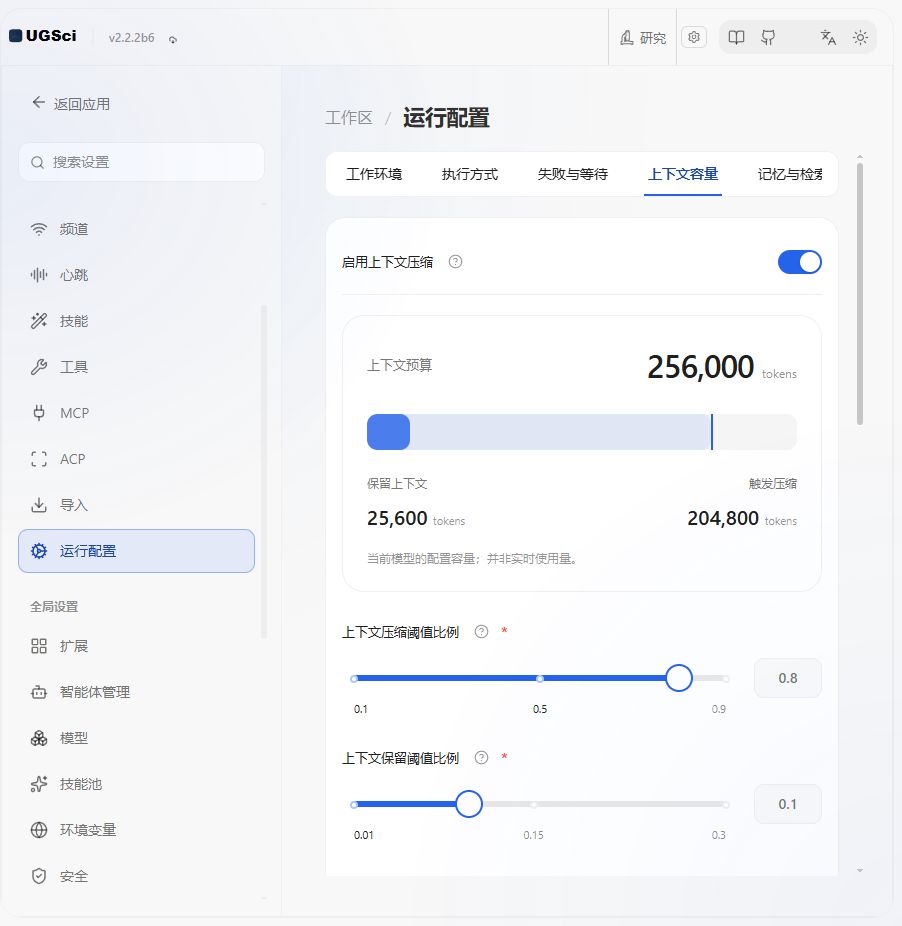Select 运行配置 in the sidebar
Viewport: 902px width, 926px height.
pyautogui.click(x=136, y=551)
